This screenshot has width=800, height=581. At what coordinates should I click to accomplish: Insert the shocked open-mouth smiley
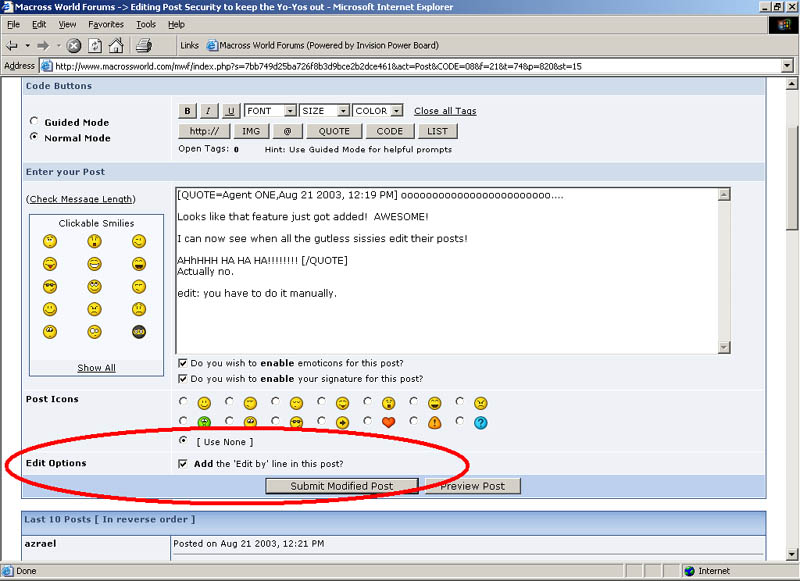point(94,241)
